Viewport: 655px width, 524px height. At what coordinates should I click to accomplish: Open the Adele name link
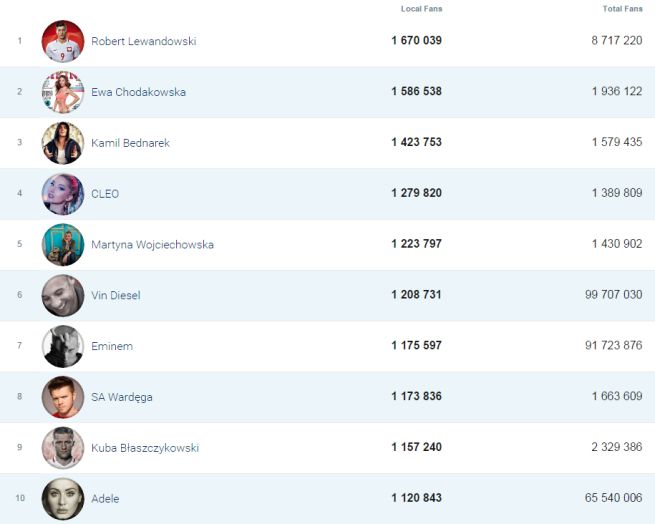[105, 498]
